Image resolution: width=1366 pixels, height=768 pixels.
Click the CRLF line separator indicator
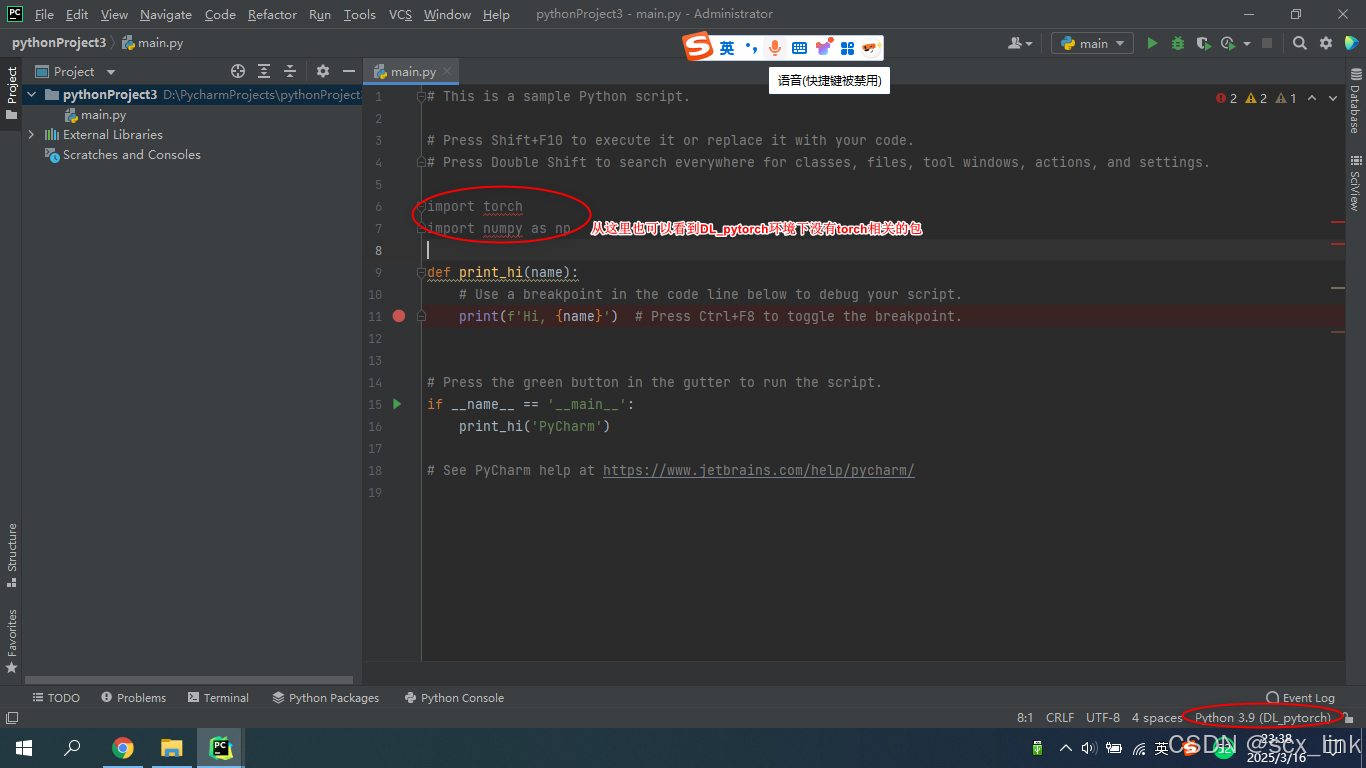point(1060,717)
